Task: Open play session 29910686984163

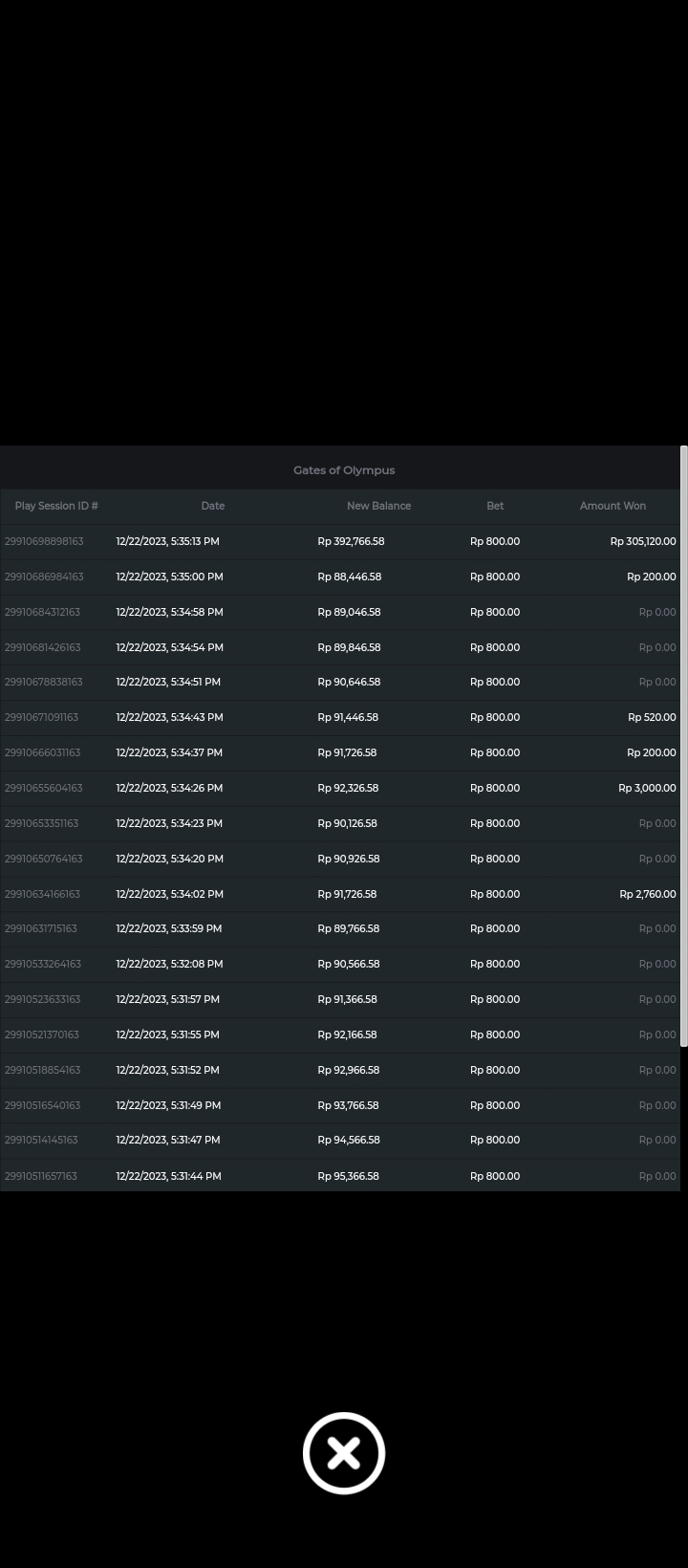Action: pyautogui.click(x=44, y=577)
